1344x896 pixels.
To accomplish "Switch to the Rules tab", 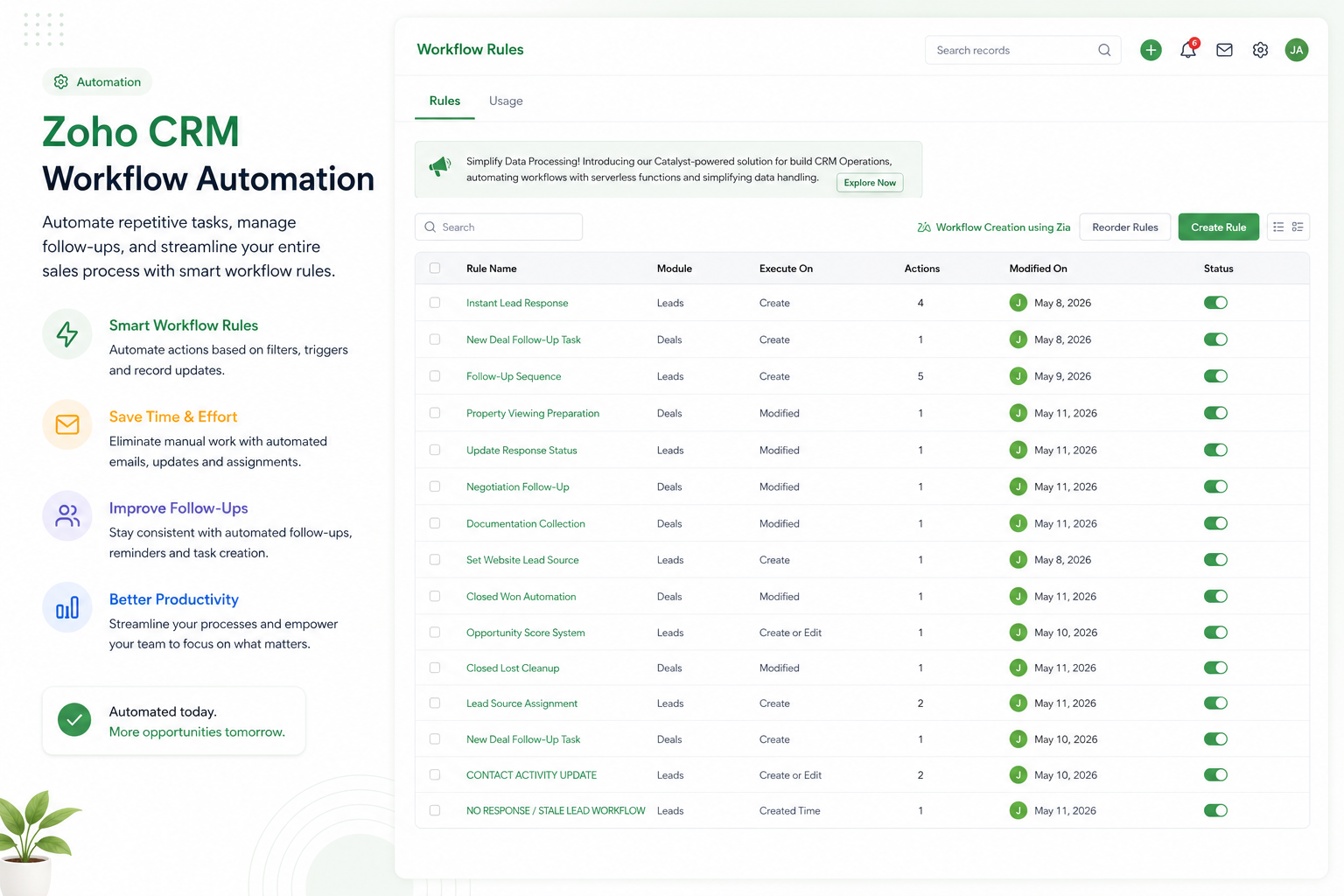I will coord(444,101).
